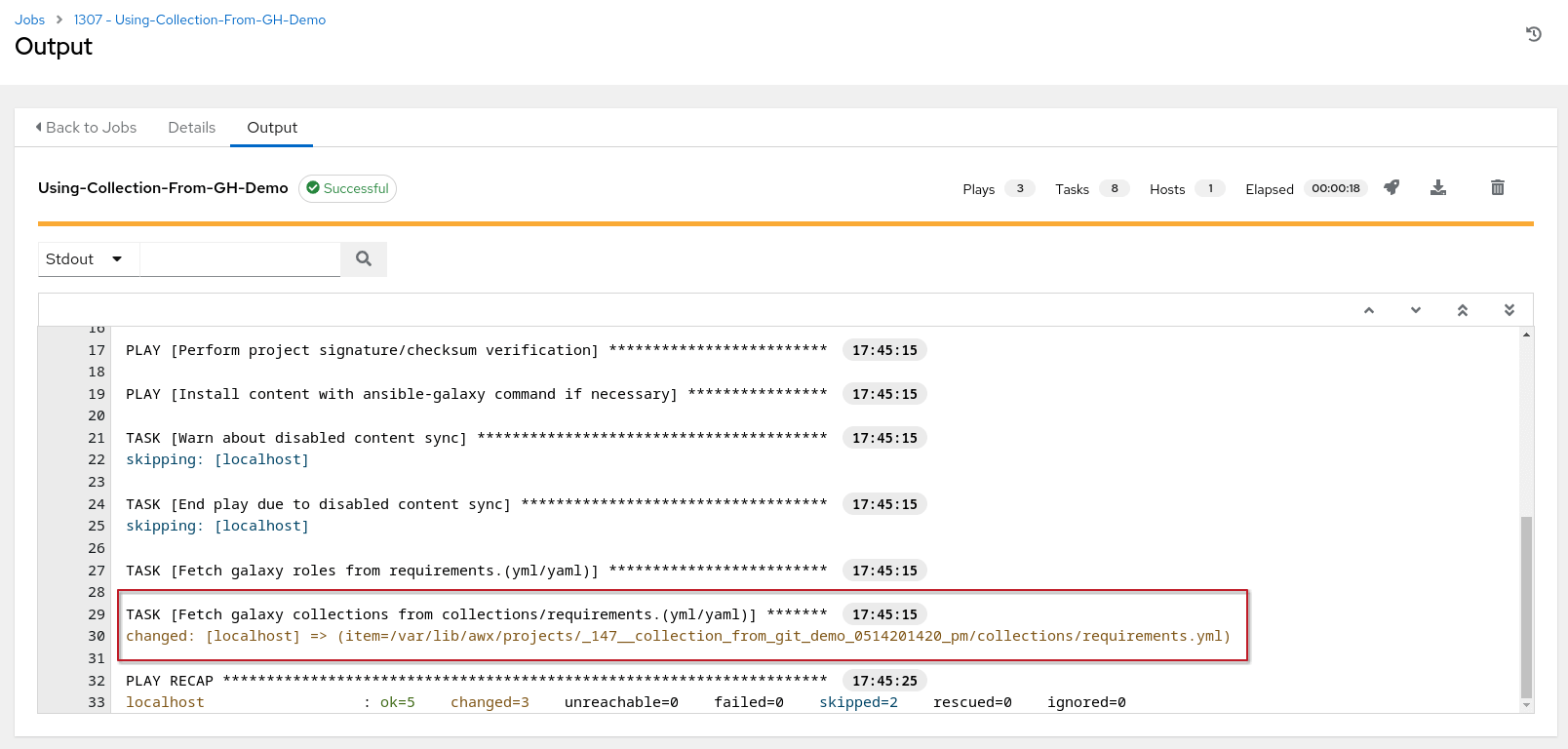Viewport: 1568px width, 749px height.
Task: Open the Stdout filter dropdown
Action: click(x=86, y=259)
